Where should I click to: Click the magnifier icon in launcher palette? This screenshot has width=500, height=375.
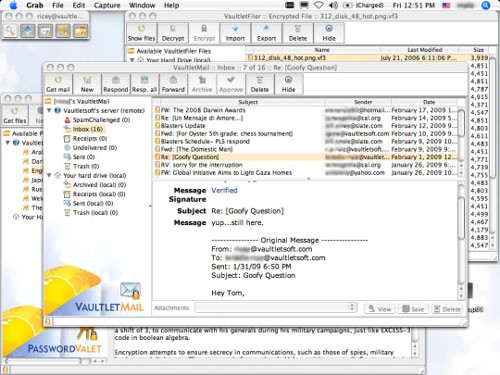coord(10,31)
